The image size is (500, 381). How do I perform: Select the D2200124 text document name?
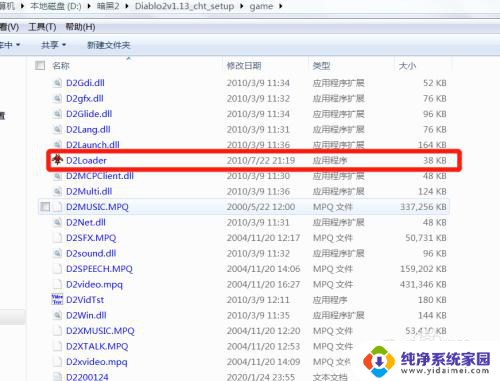click(87, 377)
